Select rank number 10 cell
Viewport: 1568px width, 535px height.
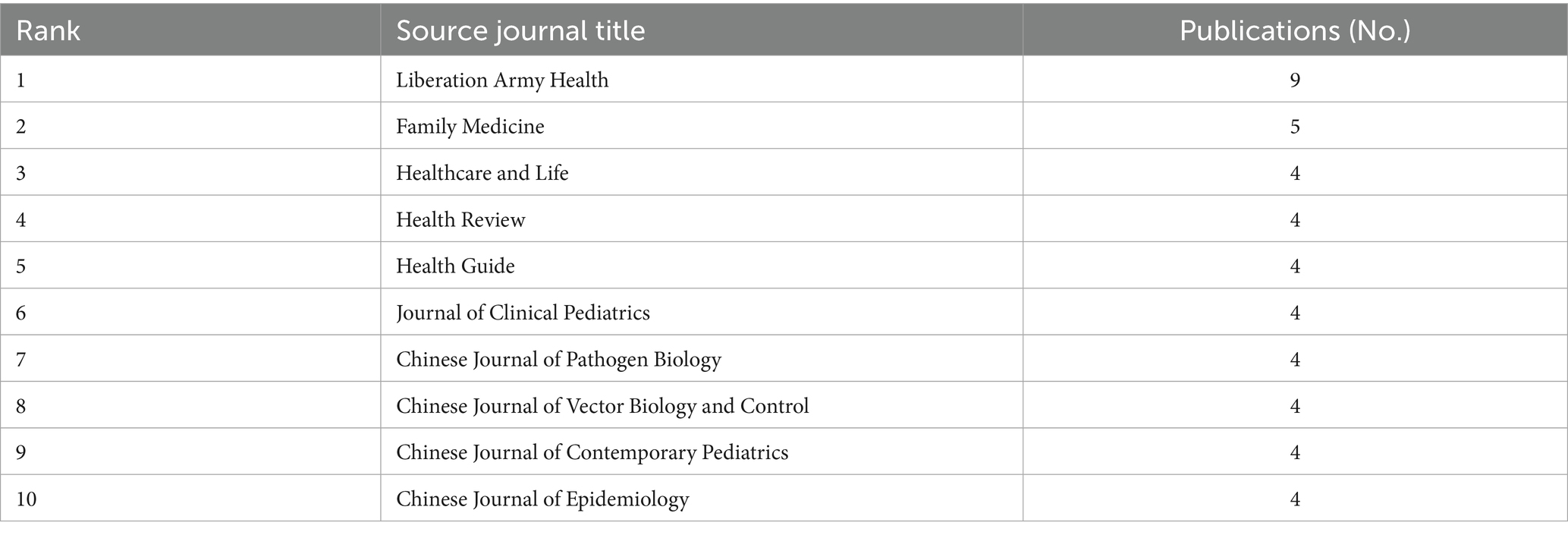[x=26, y=499]
